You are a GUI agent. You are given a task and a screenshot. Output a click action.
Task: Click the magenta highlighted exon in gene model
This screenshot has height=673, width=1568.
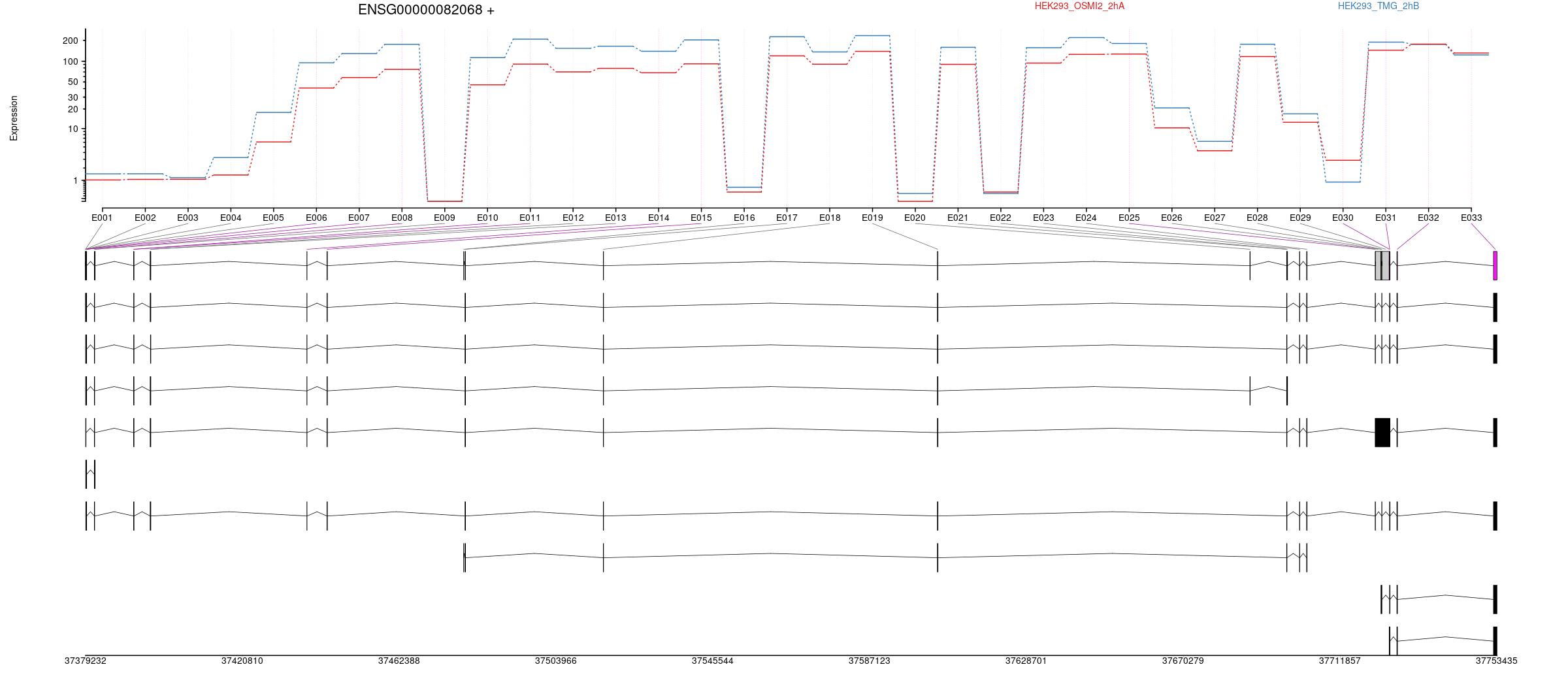1495,265
